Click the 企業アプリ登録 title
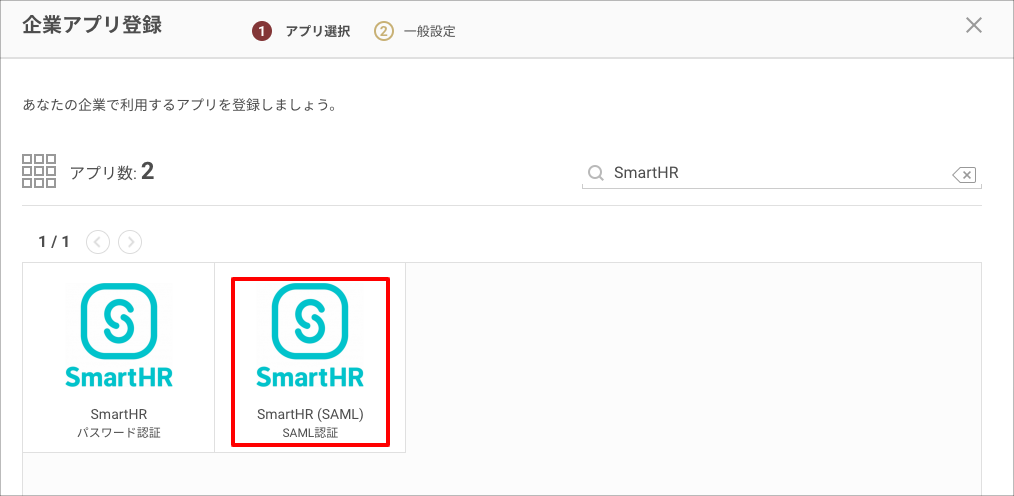This screenshot has height=496, width=1014. (x=92, y=25)
